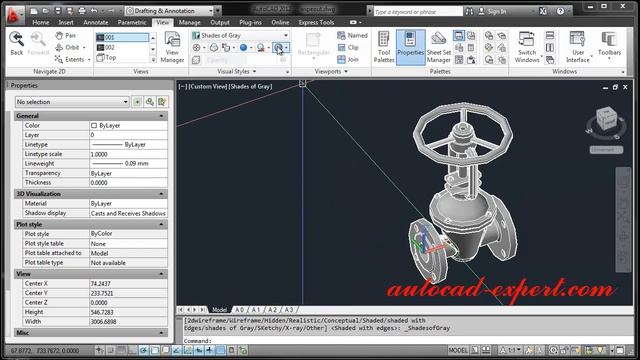Click the viewport [Custom View] label
640x360 pixels.
[208, 87]
